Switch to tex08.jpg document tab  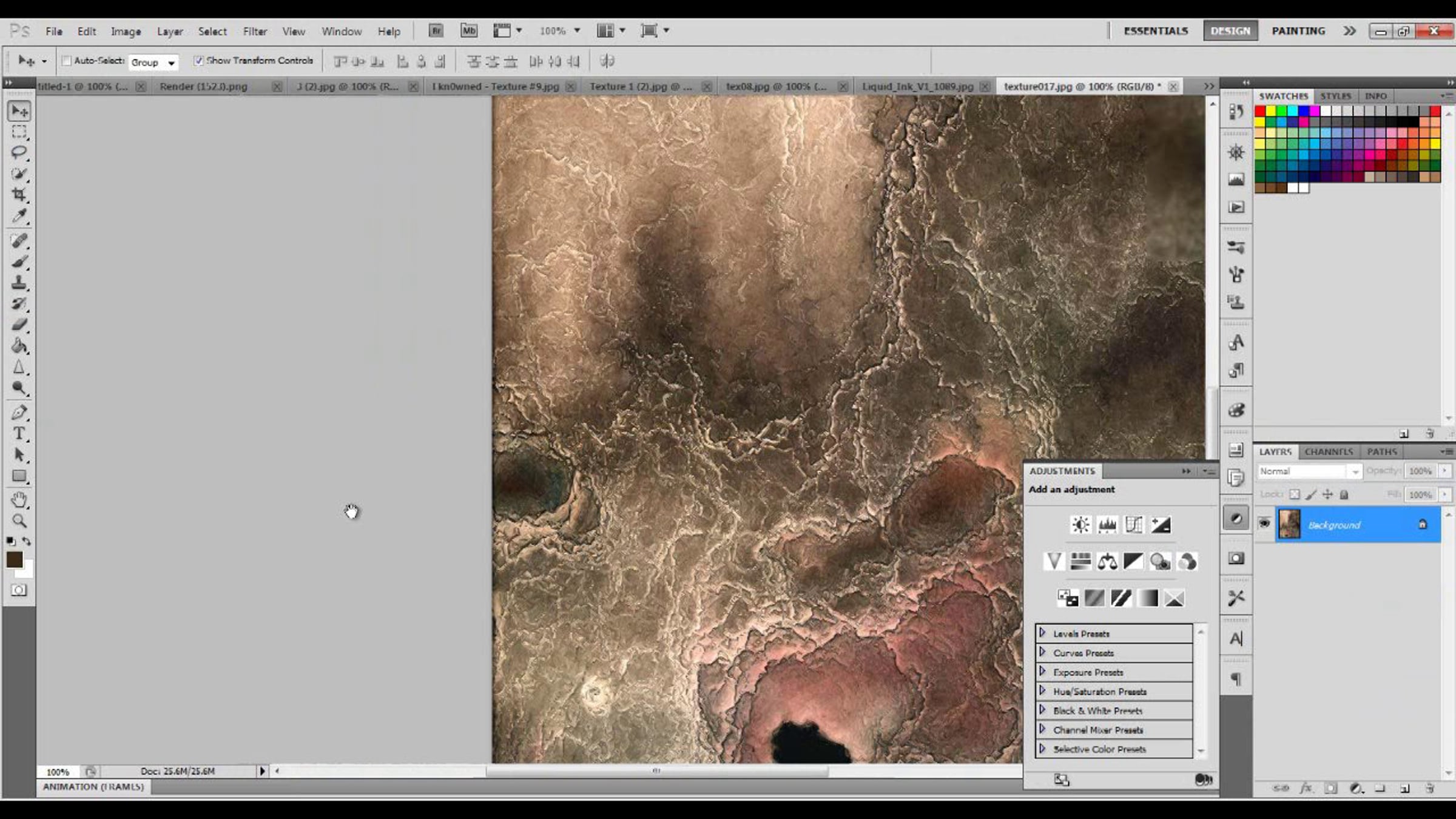click(776, 86)
